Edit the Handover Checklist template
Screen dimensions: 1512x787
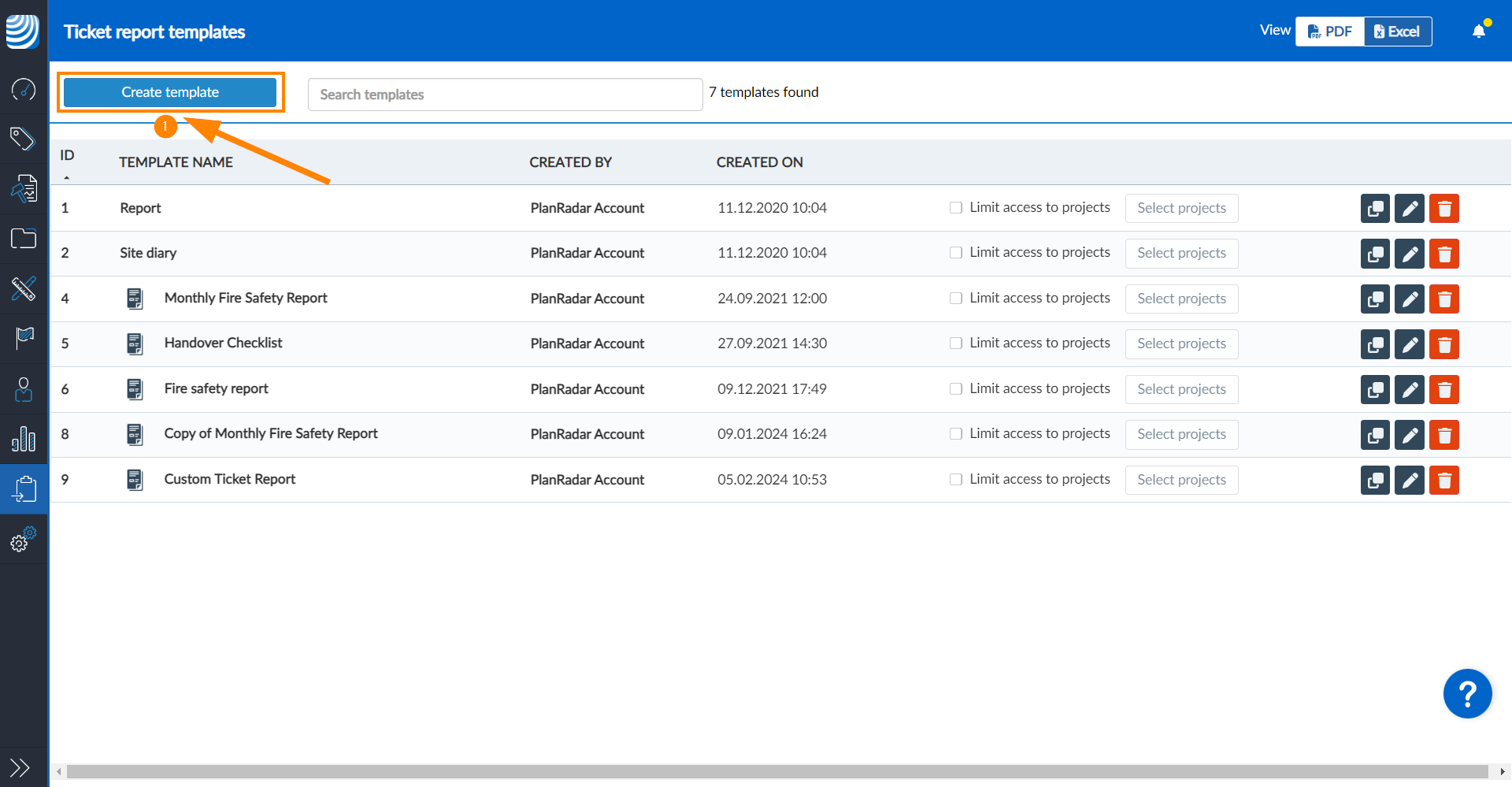pyautogui.click(x=1409, y=344)
